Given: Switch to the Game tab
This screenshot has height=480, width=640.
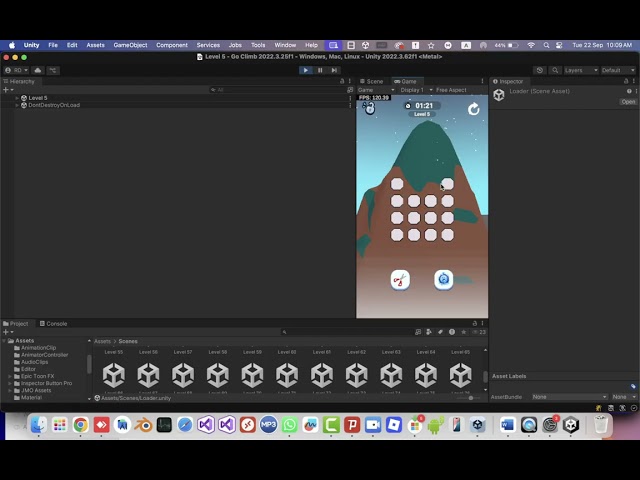Looking at the screenshot, I should (405, 81).
